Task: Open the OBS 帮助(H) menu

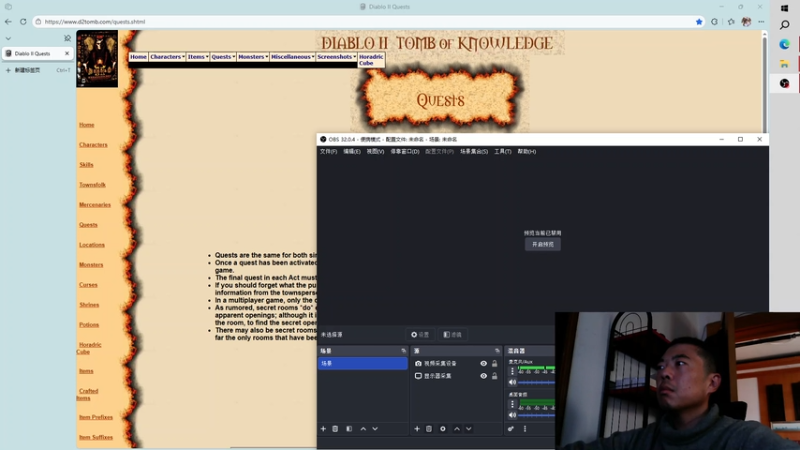Action: click(527, 152)
